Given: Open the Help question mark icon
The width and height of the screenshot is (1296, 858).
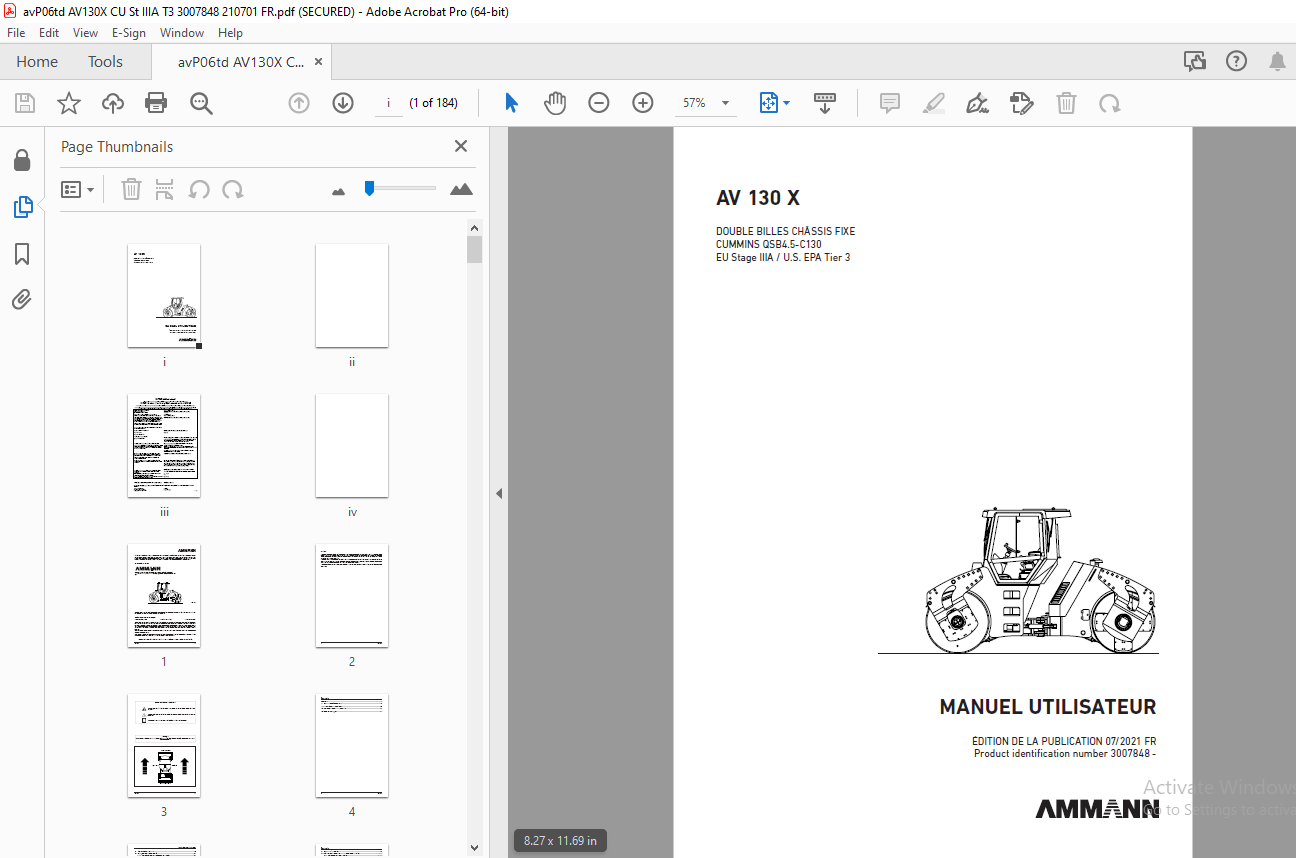Looking at the screenshot, I should click(1236, 62).
